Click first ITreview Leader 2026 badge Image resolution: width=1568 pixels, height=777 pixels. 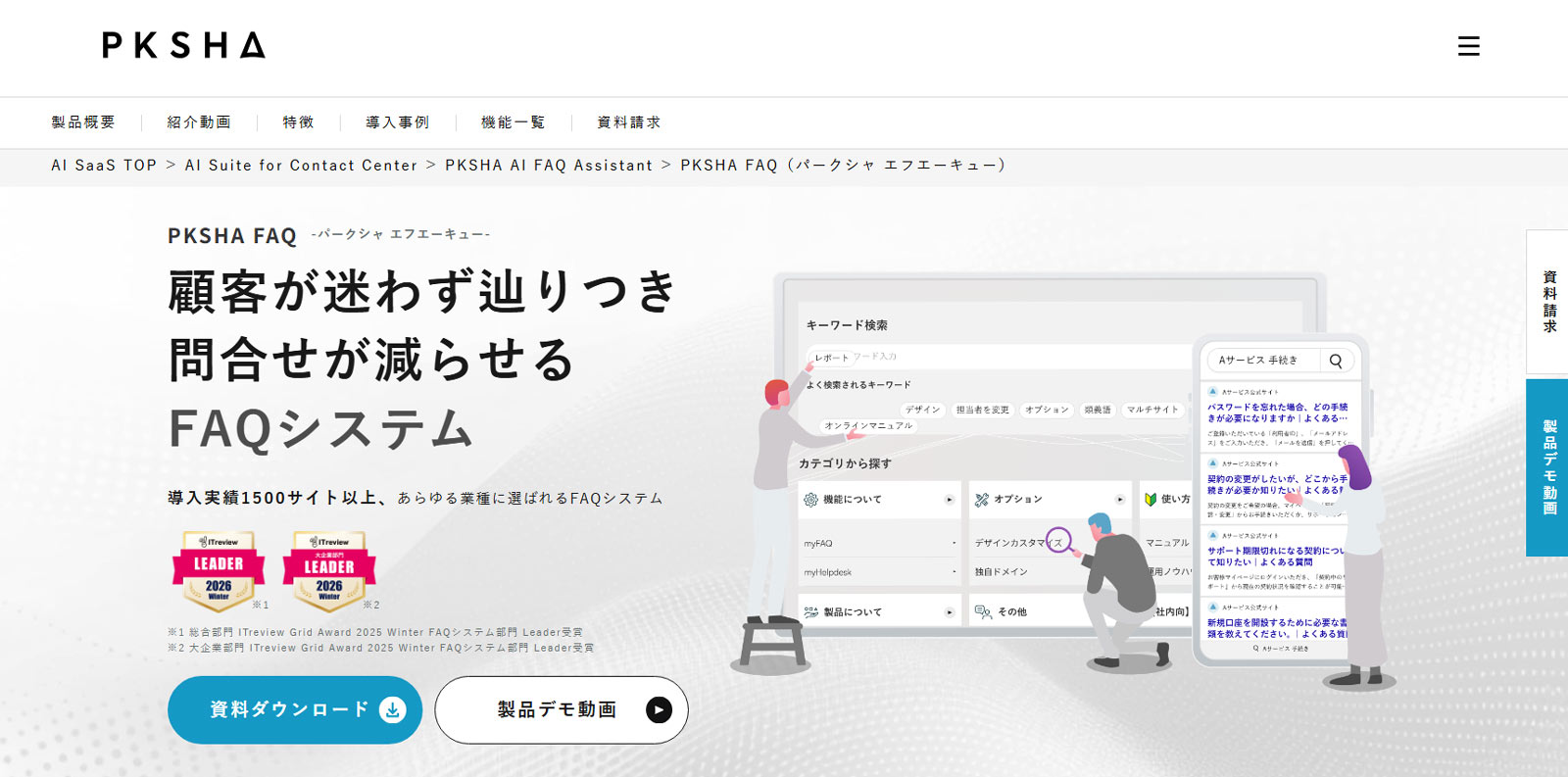click(x=219, y=570)
